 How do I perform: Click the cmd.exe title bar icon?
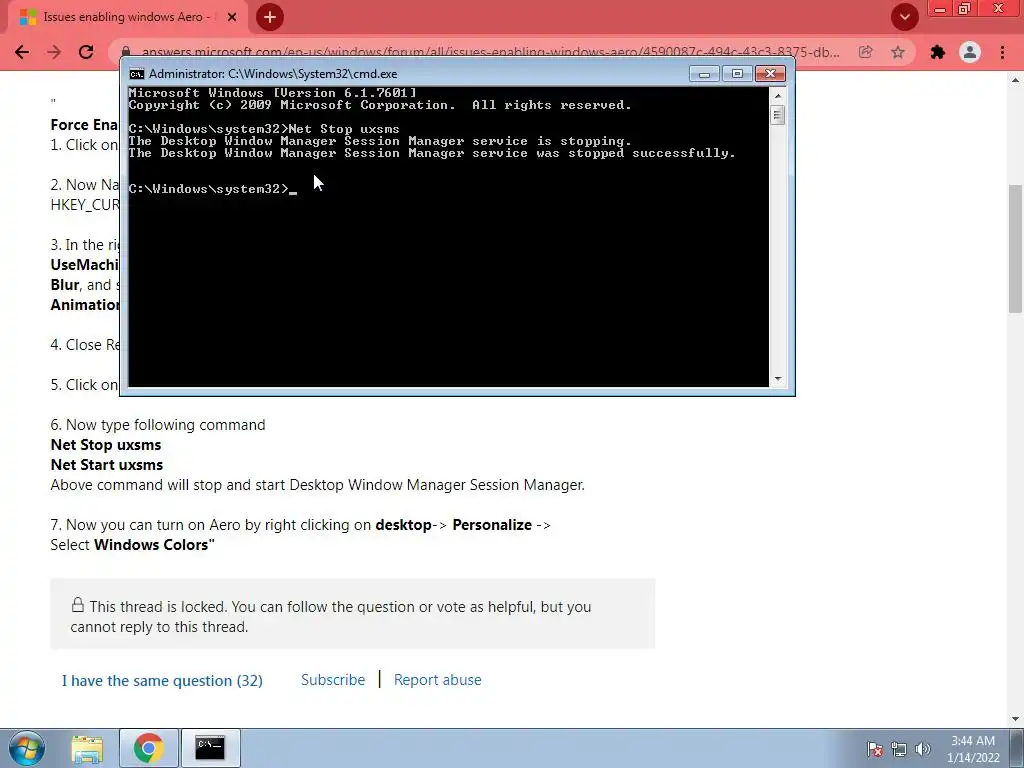coord(136,74)
